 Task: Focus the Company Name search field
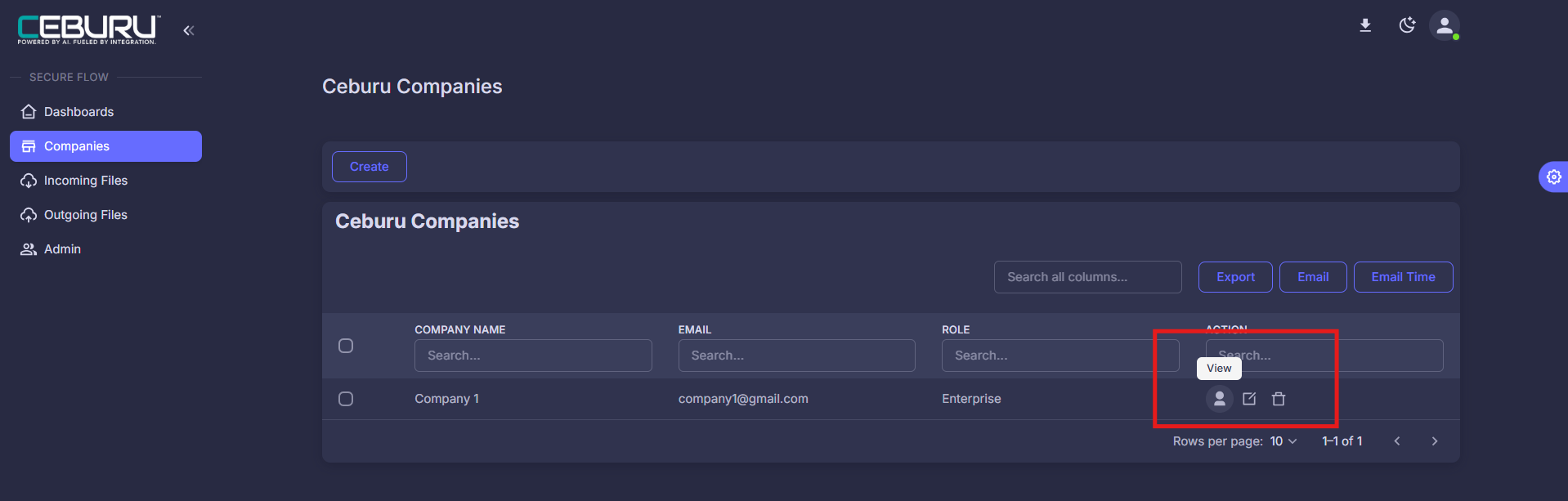pos(533,356)
